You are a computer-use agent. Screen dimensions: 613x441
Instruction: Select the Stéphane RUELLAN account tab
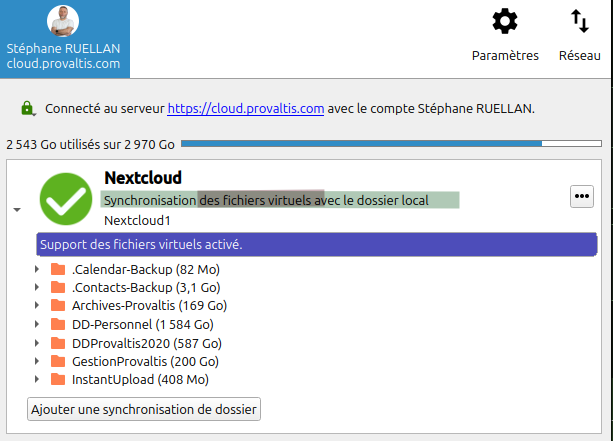[x=64, y=39]
